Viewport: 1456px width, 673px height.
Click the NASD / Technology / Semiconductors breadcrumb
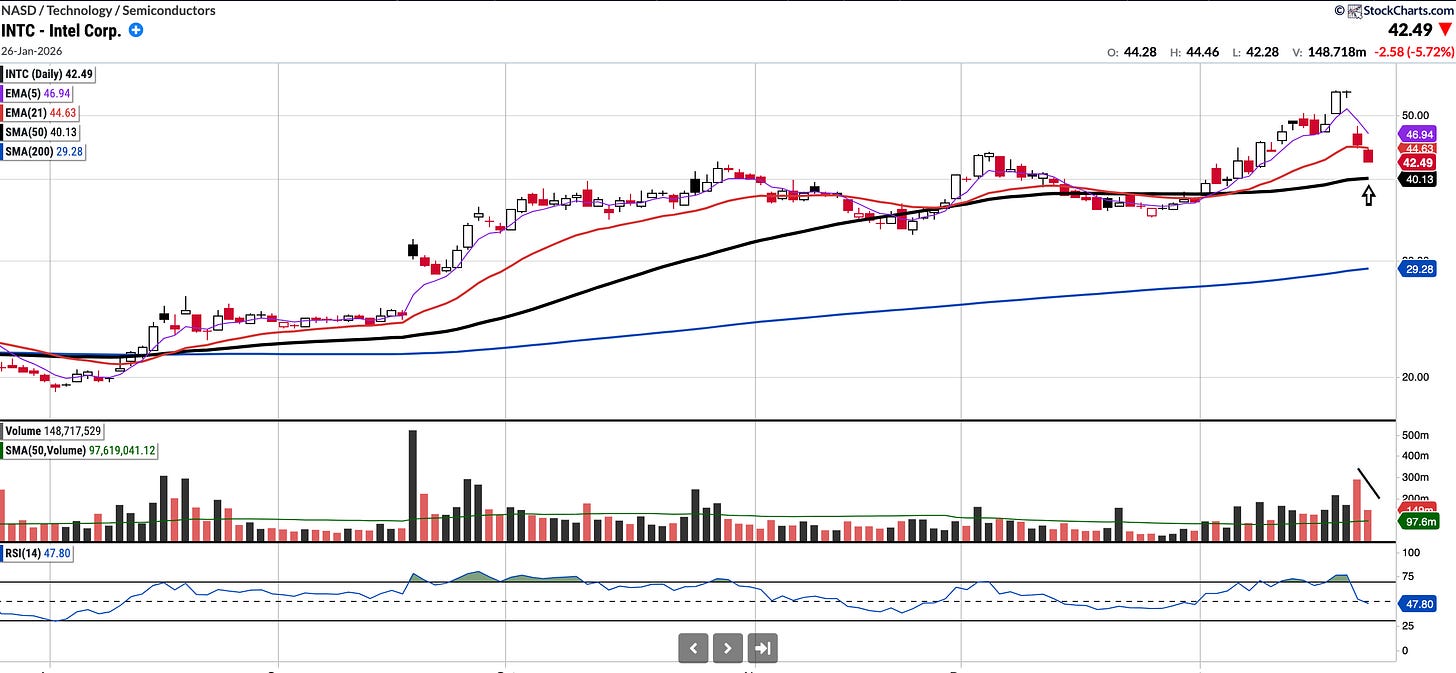[108, 10]
